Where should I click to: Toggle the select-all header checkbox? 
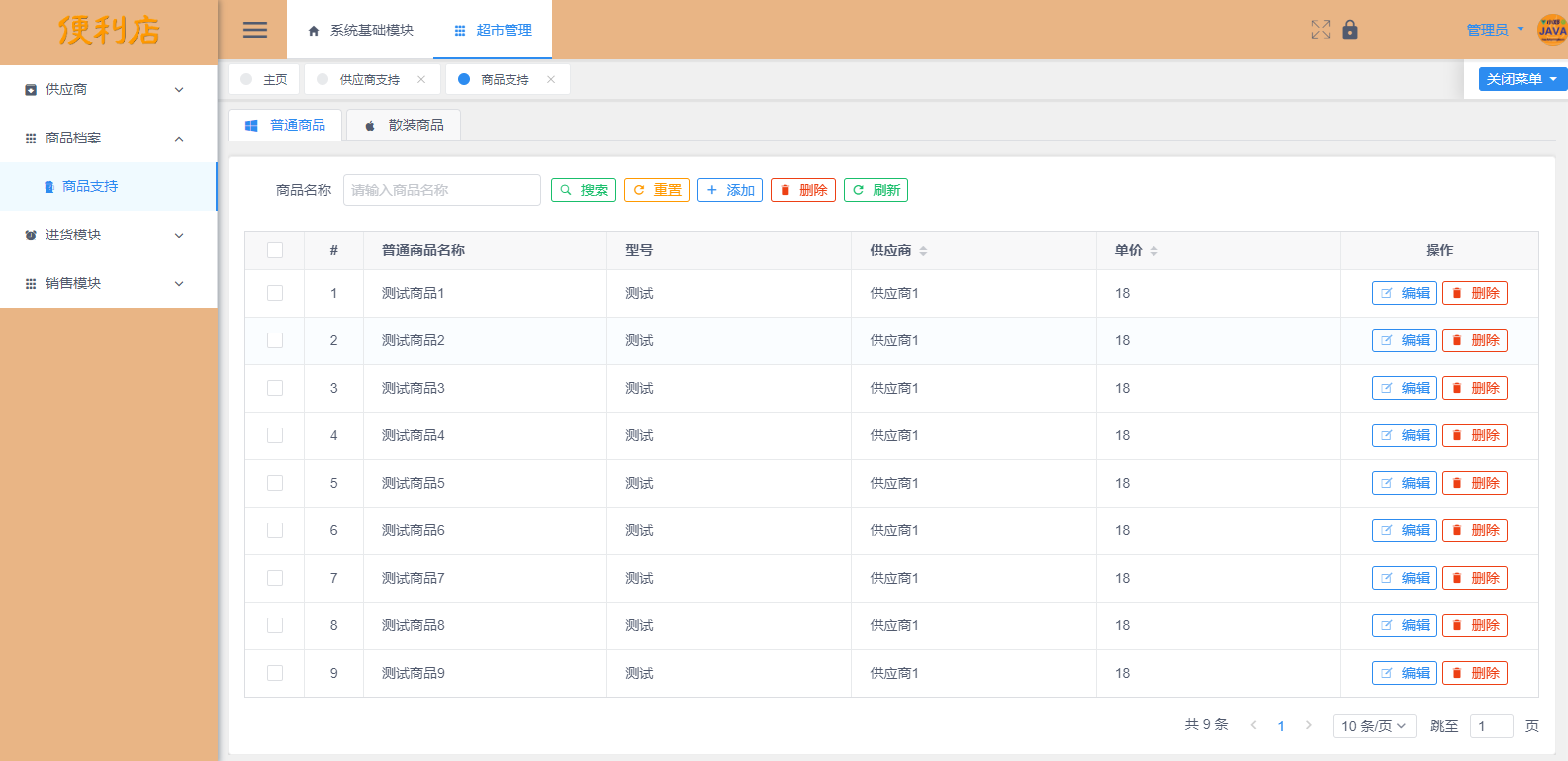pyautogui.click(x=275, y=251)
